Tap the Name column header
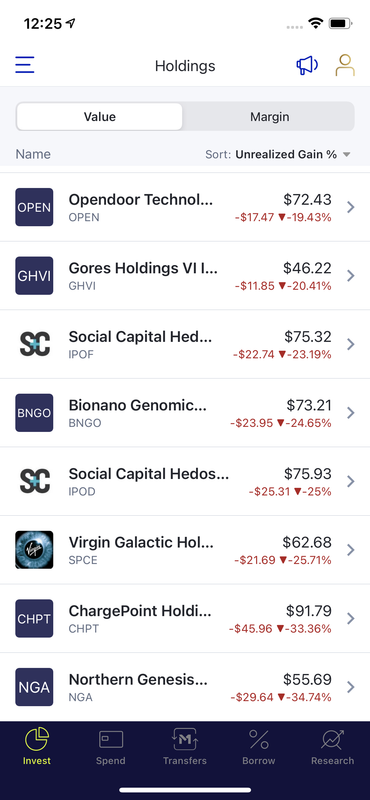370x800 pixels. coord(33,155)
